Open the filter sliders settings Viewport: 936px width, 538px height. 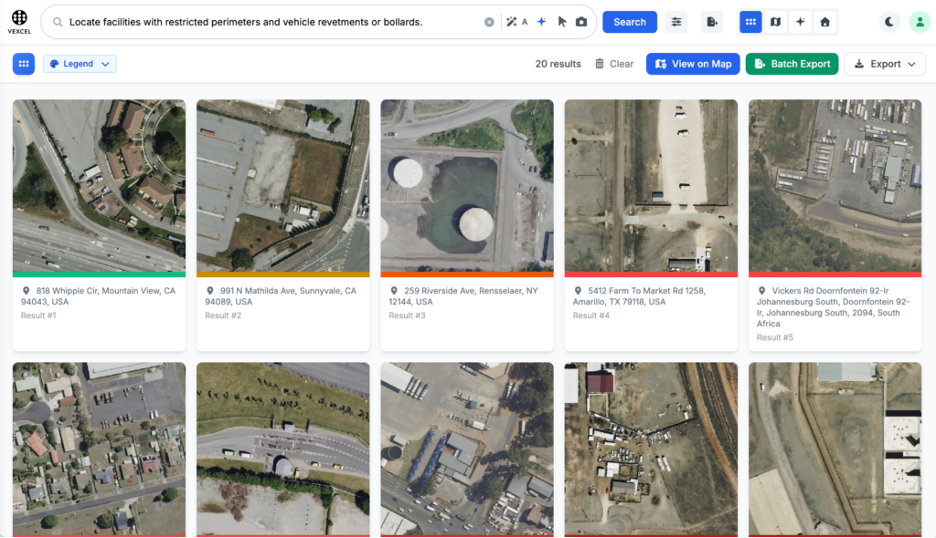pos(676,22)
